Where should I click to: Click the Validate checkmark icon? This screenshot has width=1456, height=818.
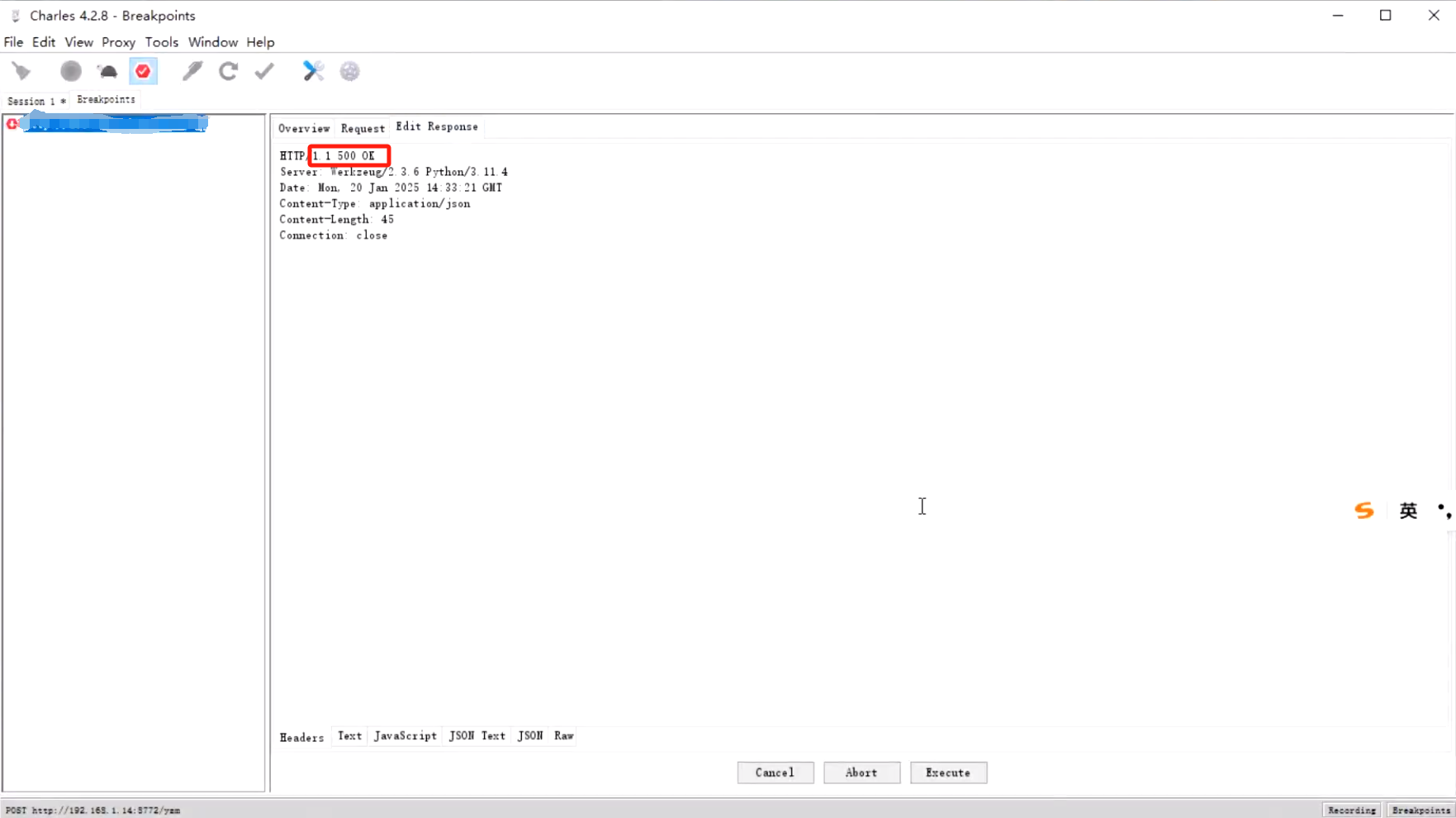click(264, 71)
